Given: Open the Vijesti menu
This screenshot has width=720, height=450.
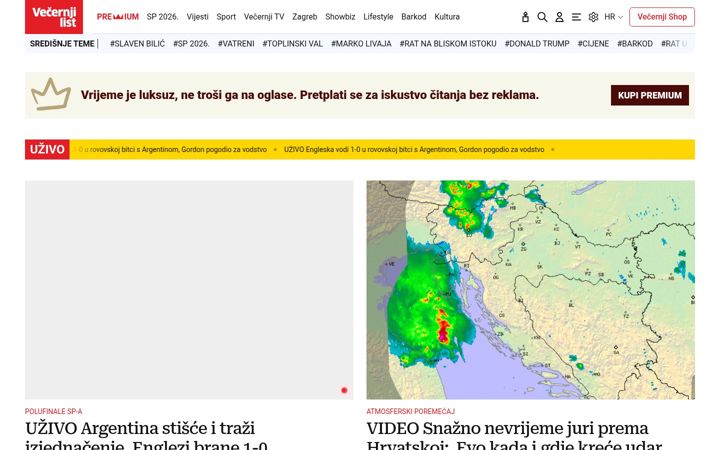Looking at the screenshot, I should coord(197,17).
